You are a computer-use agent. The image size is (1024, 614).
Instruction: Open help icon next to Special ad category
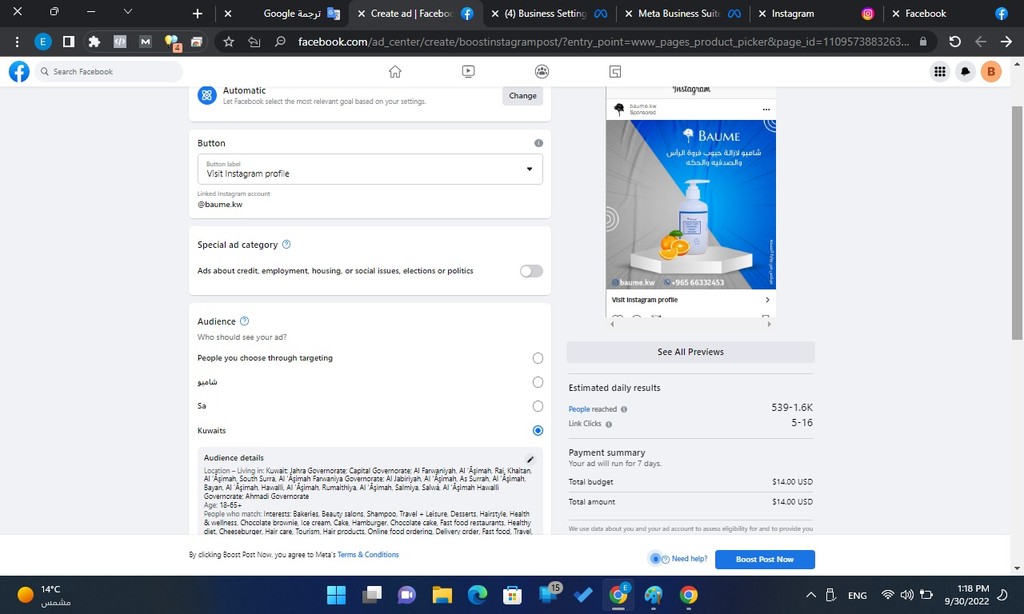coord(286,244)
